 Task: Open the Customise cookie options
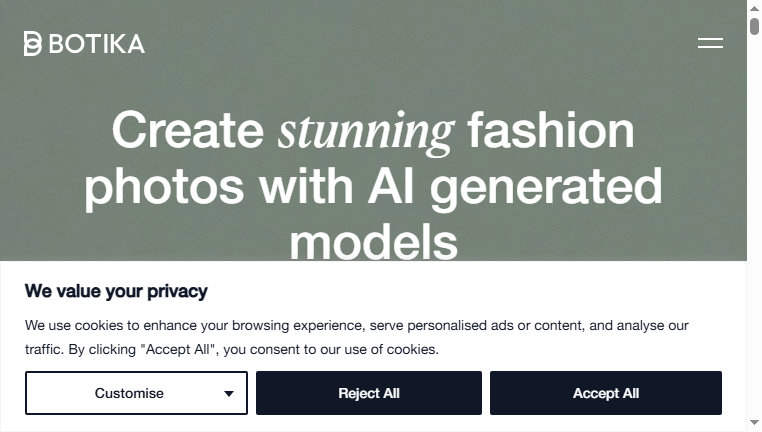pos(136,393)
